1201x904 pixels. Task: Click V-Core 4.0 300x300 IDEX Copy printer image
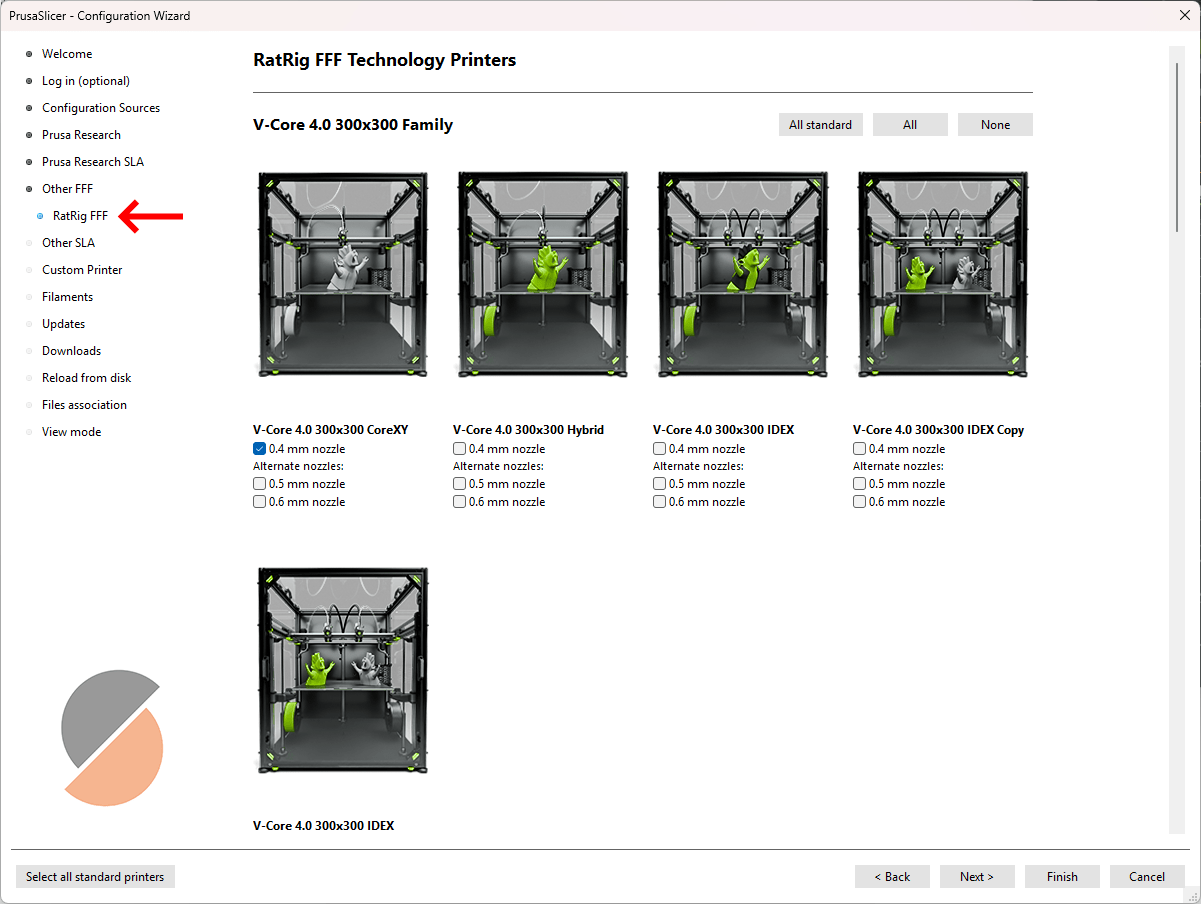(942, 275)
